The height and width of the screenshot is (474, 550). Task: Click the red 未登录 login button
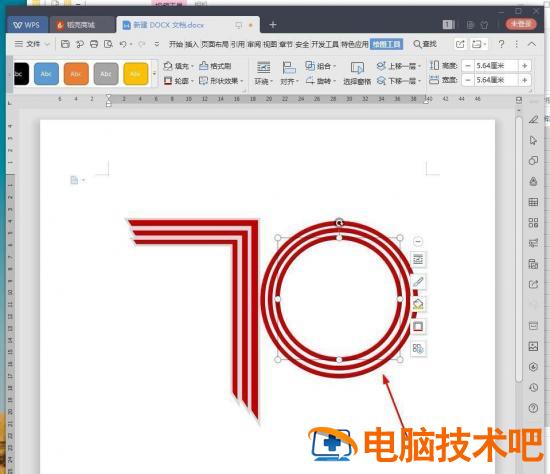point(521,24)
